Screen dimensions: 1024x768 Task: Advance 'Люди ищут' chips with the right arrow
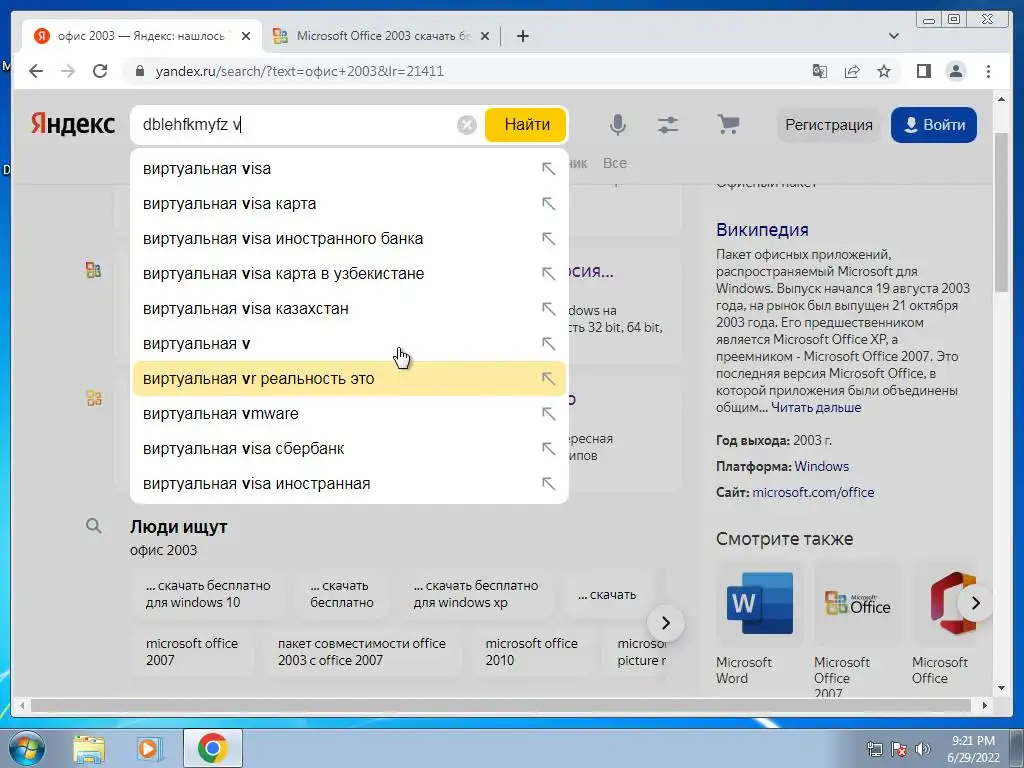pyautogui.click(x=665, y=623)
